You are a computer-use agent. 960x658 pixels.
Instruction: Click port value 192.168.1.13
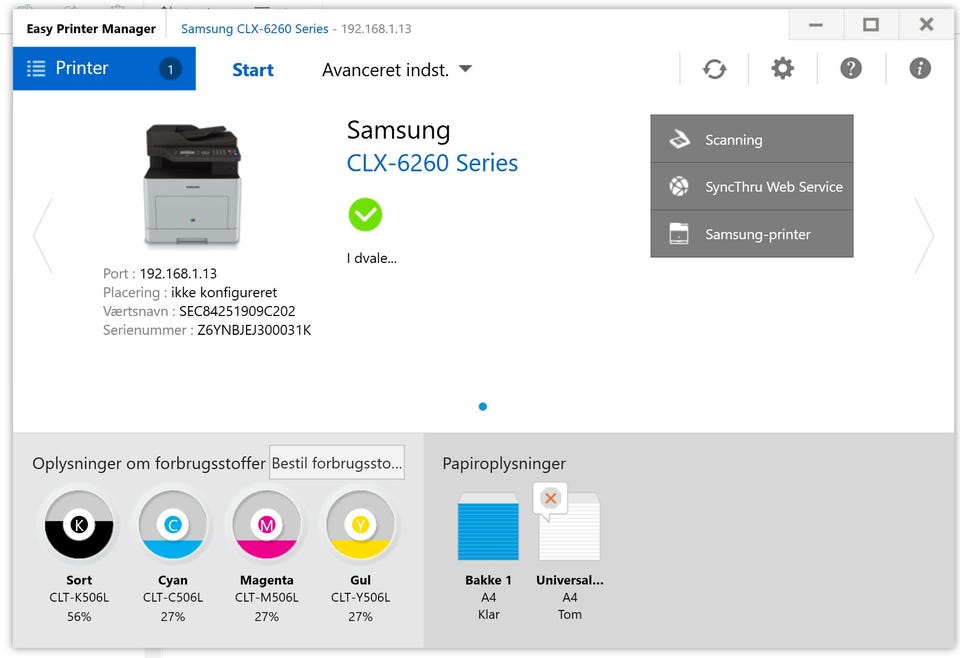click(178, 274)
